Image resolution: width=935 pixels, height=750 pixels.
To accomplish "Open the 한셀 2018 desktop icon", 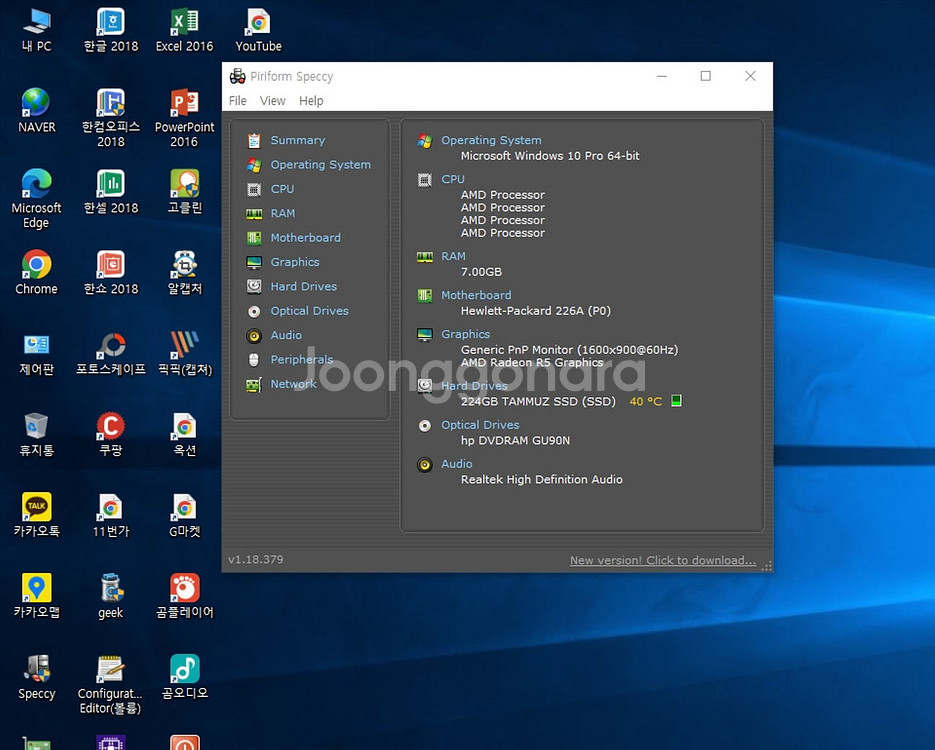I will [x=111, y=192].
